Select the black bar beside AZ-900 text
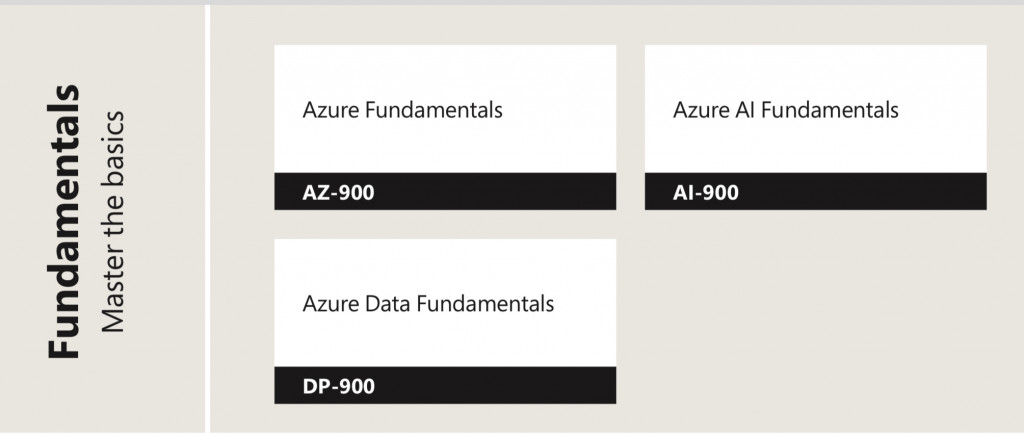This screenshot has width=1024, height=434. tap(500, 192)
